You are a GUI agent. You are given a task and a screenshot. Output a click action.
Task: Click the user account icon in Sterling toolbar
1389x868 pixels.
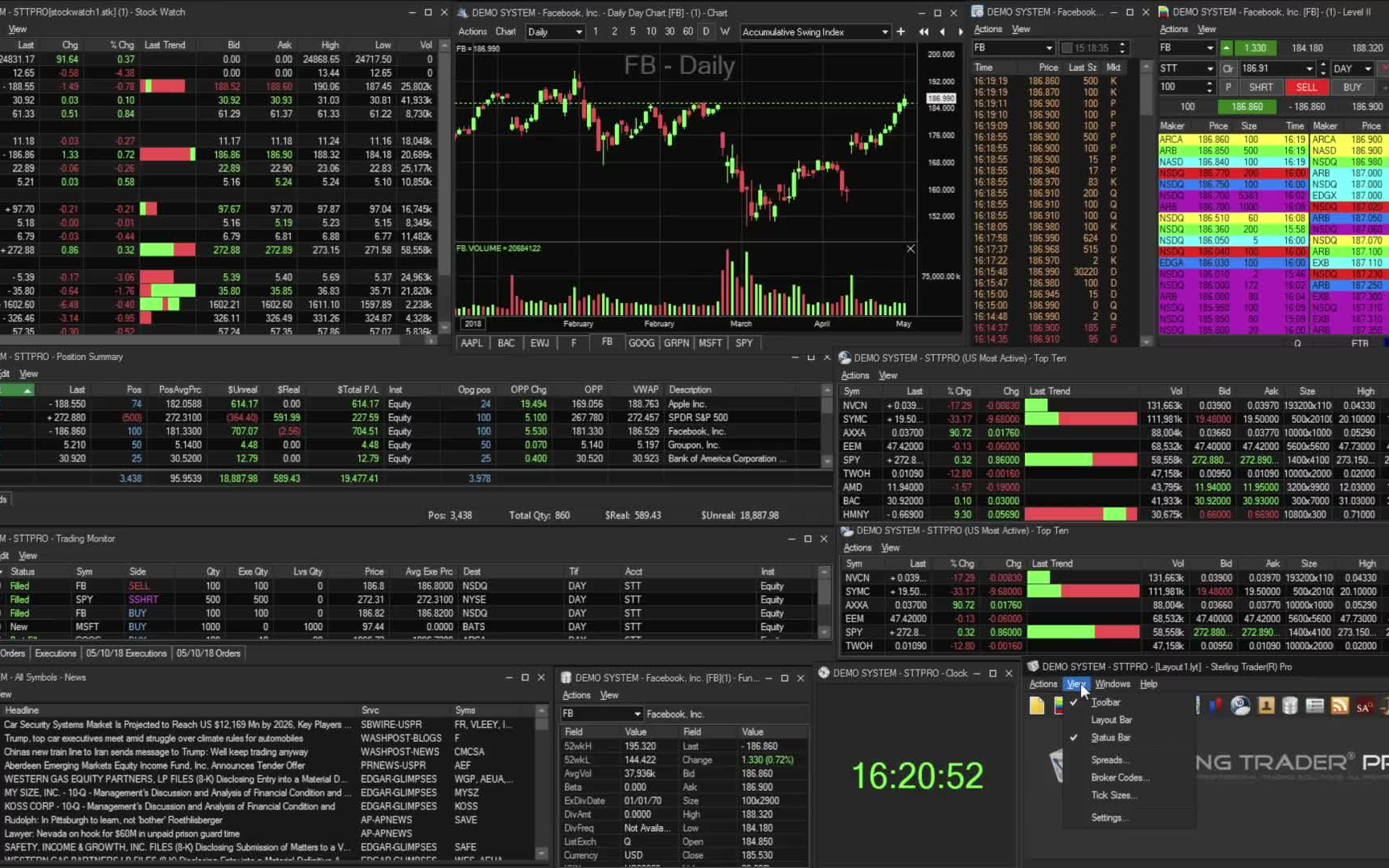(x=1266, y=706)
